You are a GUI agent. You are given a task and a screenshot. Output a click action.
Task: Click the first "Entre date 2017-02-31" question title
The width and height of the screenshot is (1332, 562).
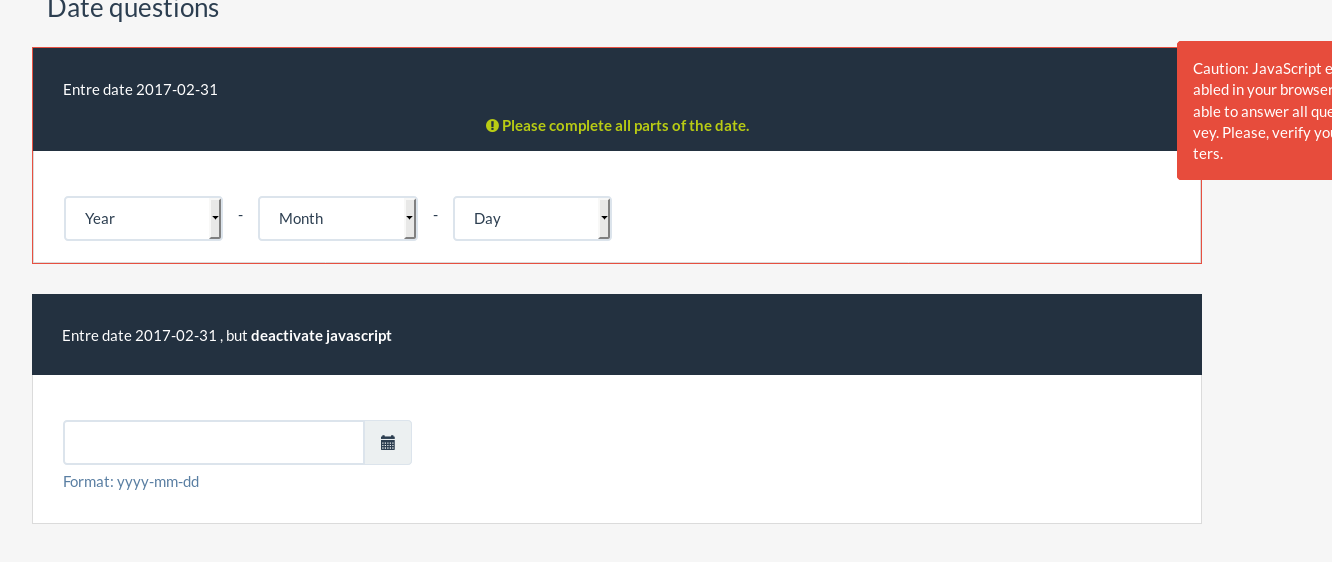click(x=140, y=90)
